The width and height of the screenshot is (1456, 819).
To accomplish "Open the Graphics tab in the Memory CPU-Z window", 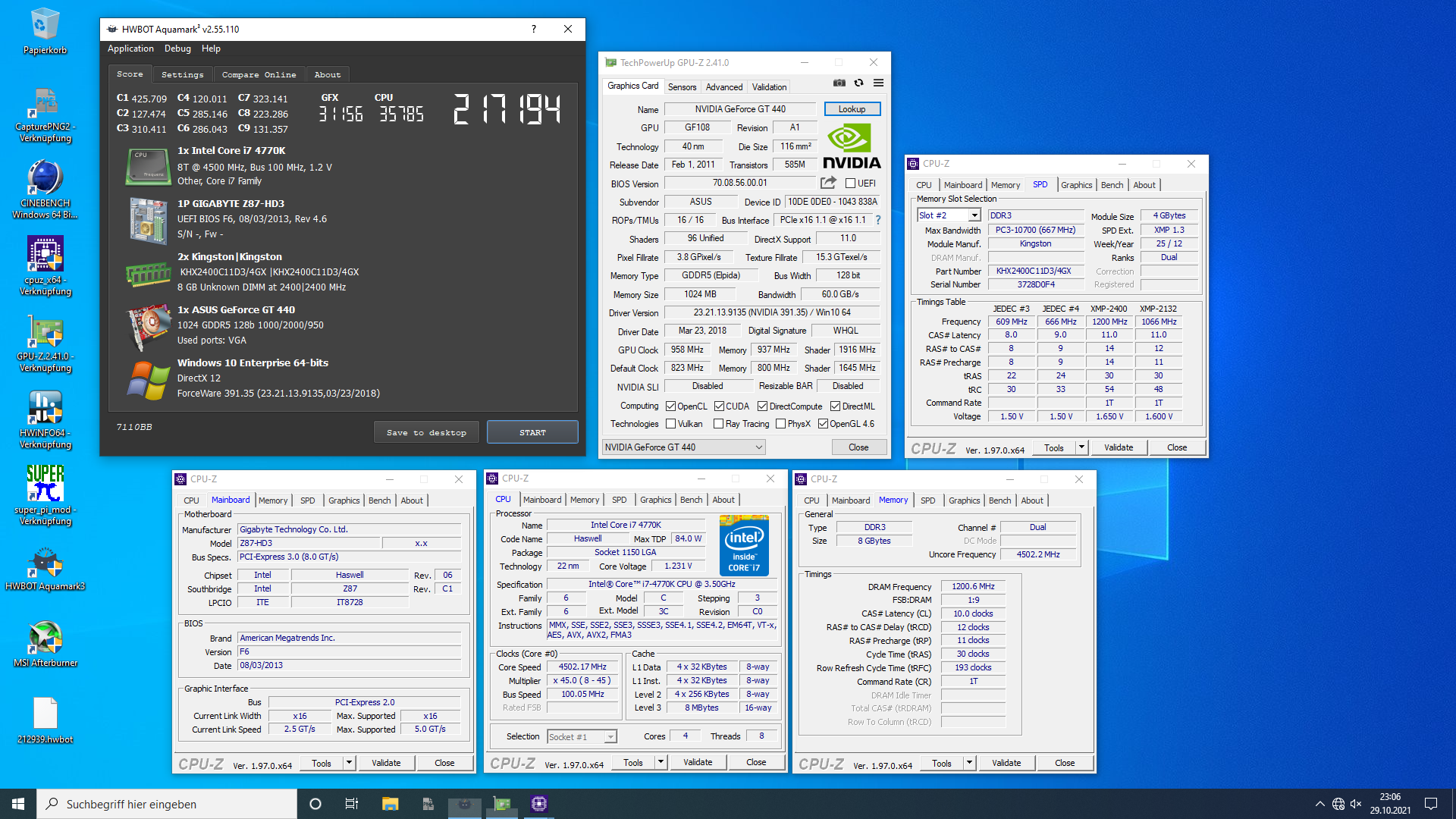I will pos(964,500).
